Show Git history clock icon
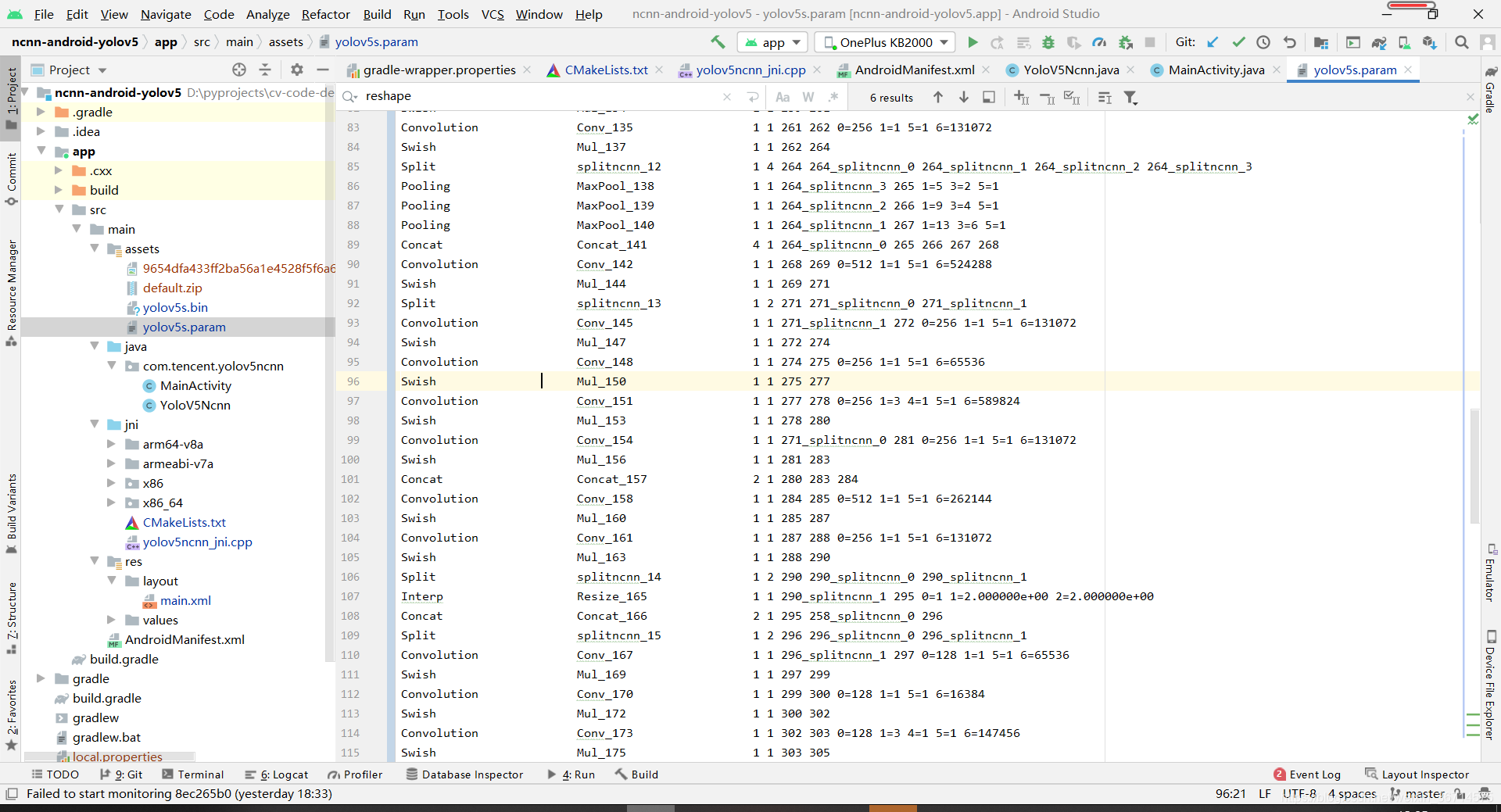This screenshot has width=1501, height=812. pyautogui.click(x=1263, y=42)
